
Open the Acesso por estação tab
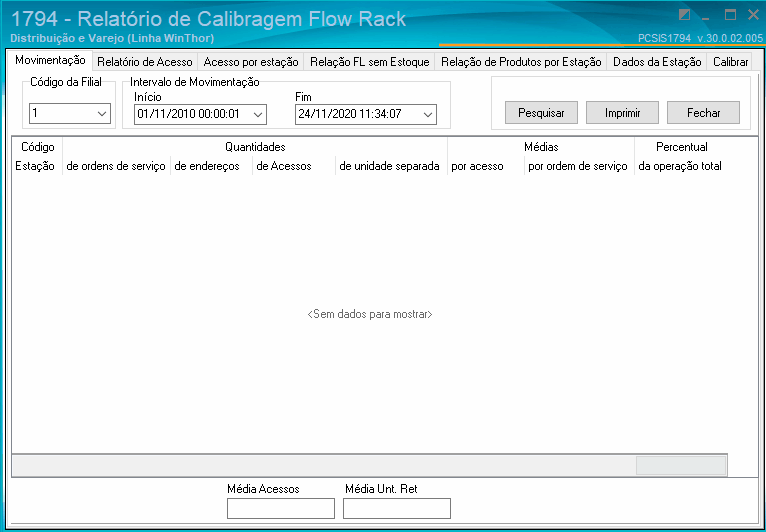point(251,62)
